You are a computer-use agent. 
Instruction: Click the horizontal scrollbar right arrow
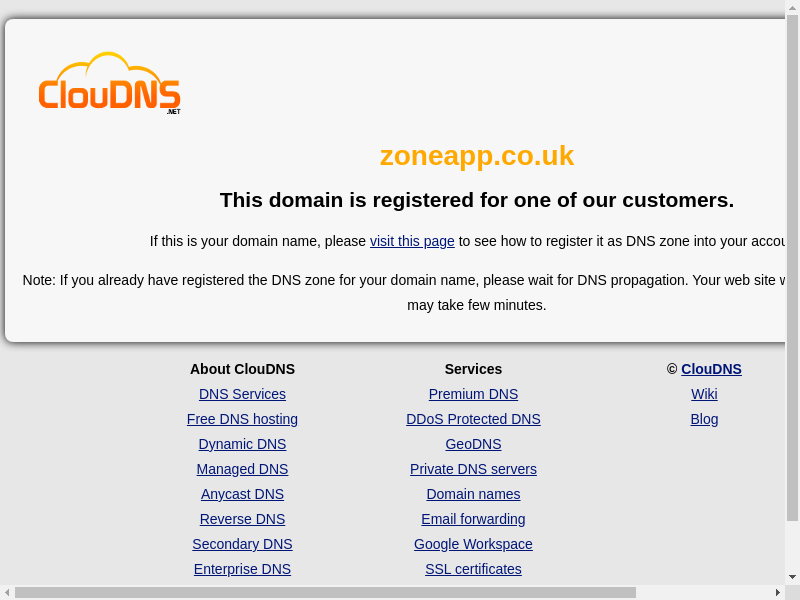(x=778, y=592)
